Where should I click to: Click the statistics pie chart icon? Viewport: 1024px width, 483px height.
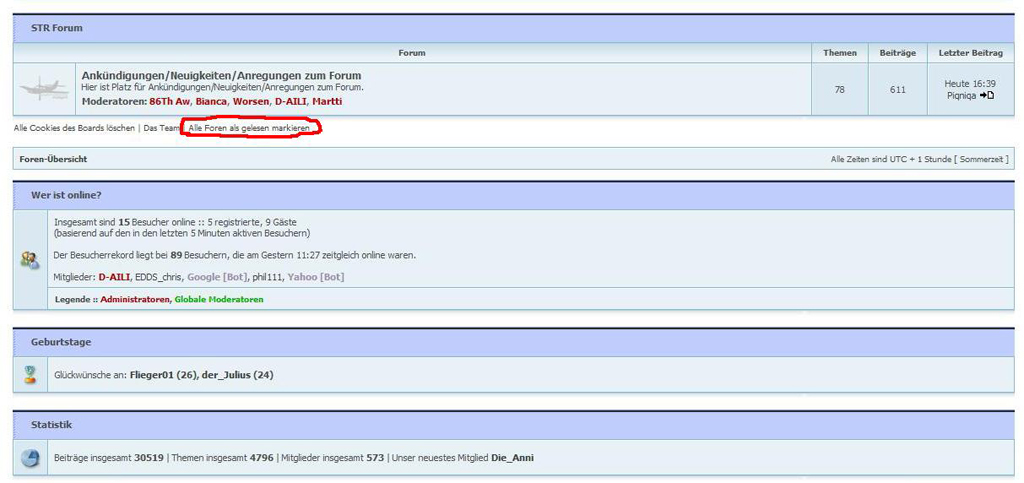(30, 458)
